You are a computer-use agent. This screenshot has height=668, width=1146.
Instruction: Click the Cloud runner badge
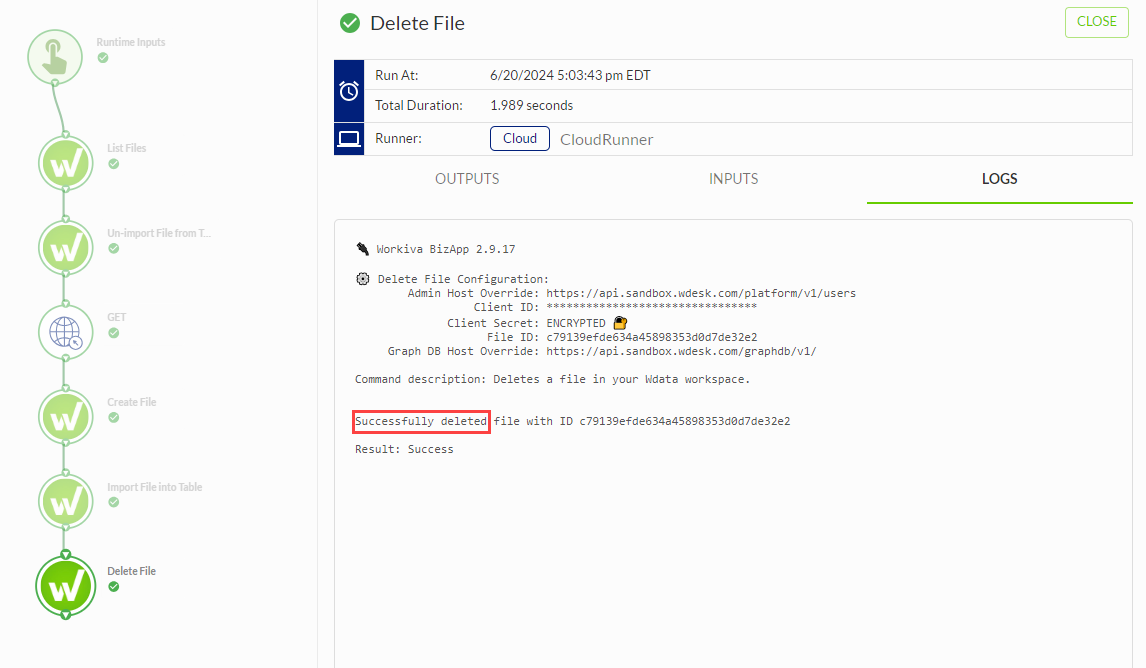[520, 138]
